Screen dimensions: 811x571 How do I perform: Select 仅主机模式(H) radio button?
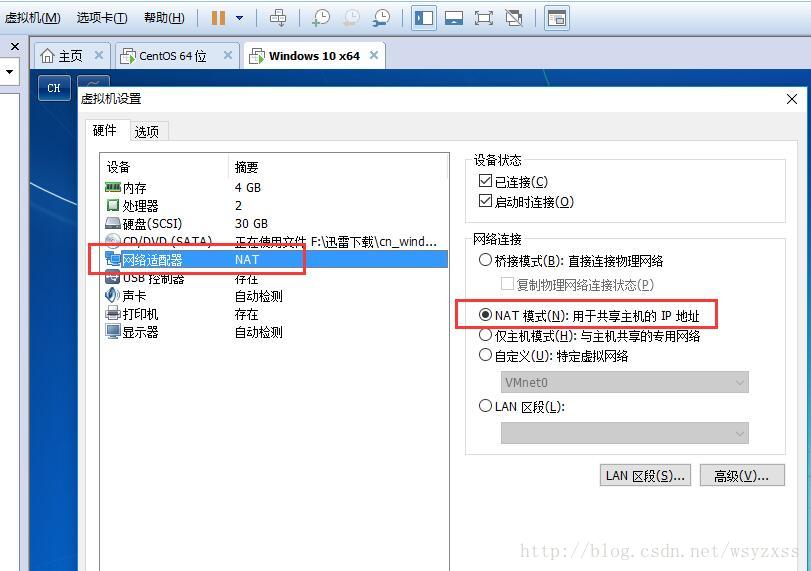click(x=485, y=335)
